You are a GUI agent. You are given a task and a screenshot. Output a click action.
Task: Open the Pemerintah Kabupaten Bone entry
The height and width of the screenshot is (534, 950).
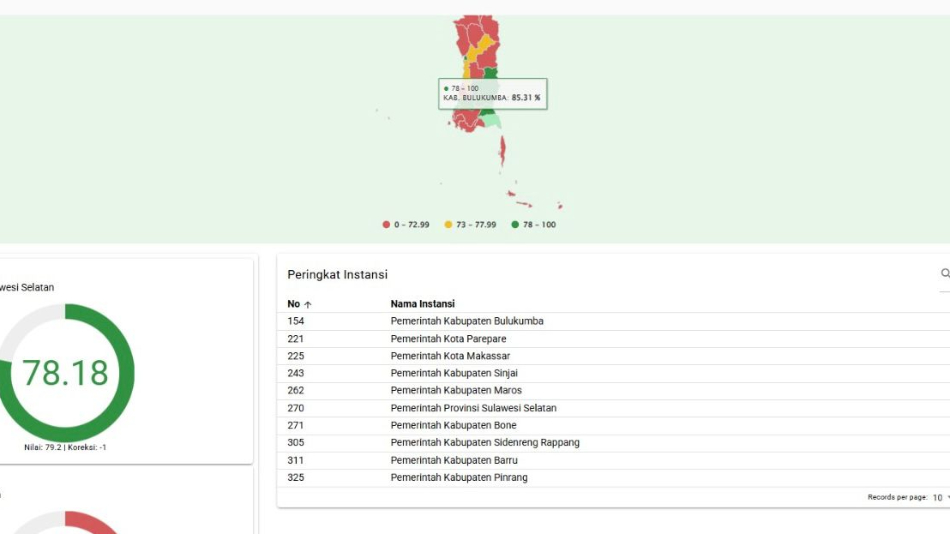coord(453,425)
